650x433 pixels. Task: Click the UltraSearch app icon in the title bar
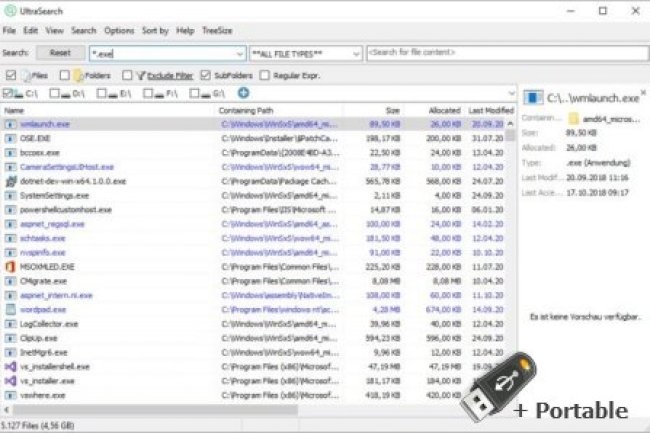[10, 11]
